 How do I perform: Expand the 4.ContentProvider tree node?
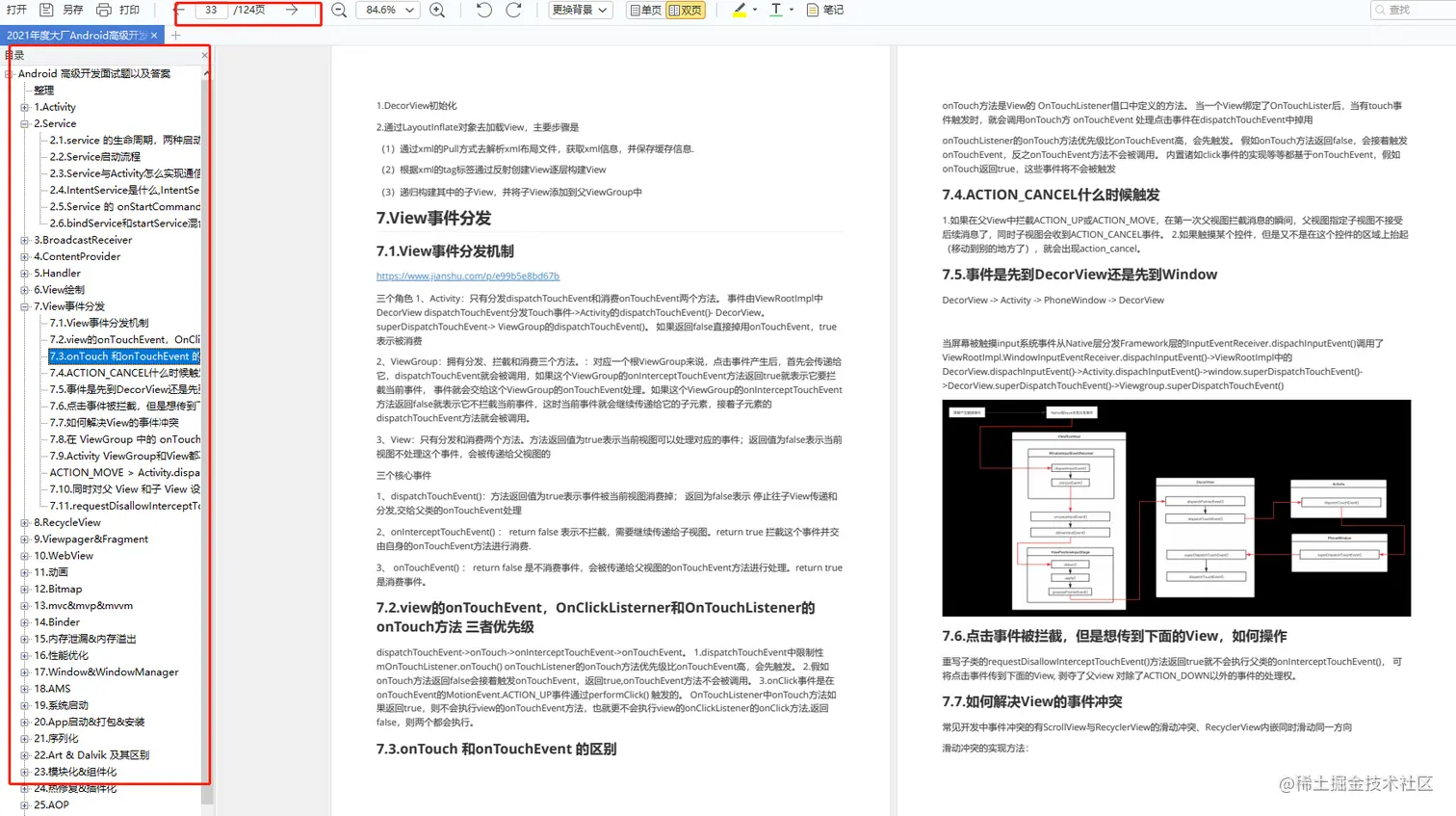[25, 256]
